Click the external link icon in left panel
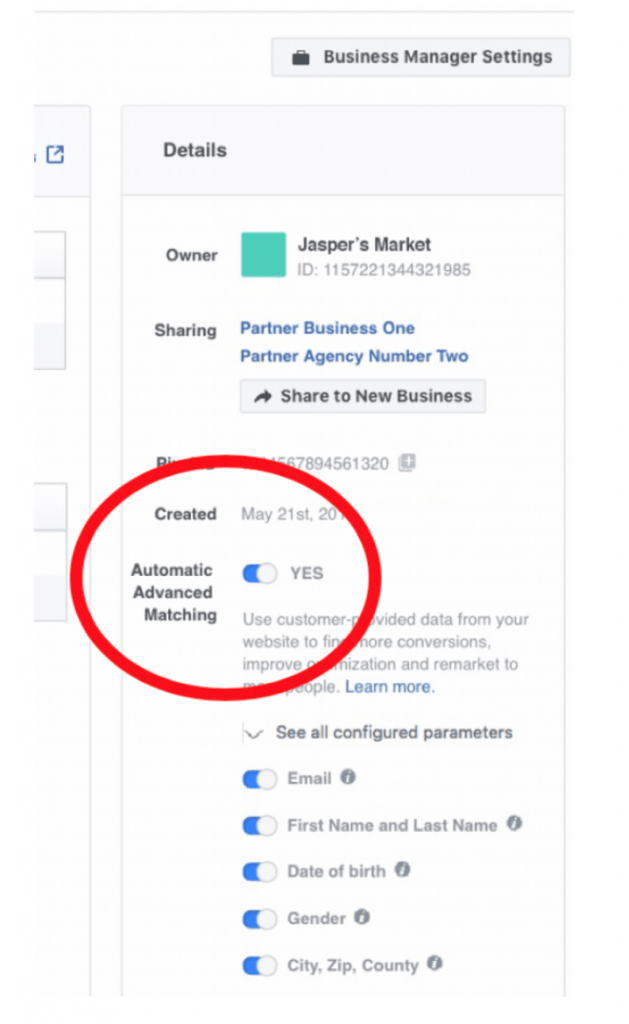This screenshot has height=1024, width=629. (56, 155)
